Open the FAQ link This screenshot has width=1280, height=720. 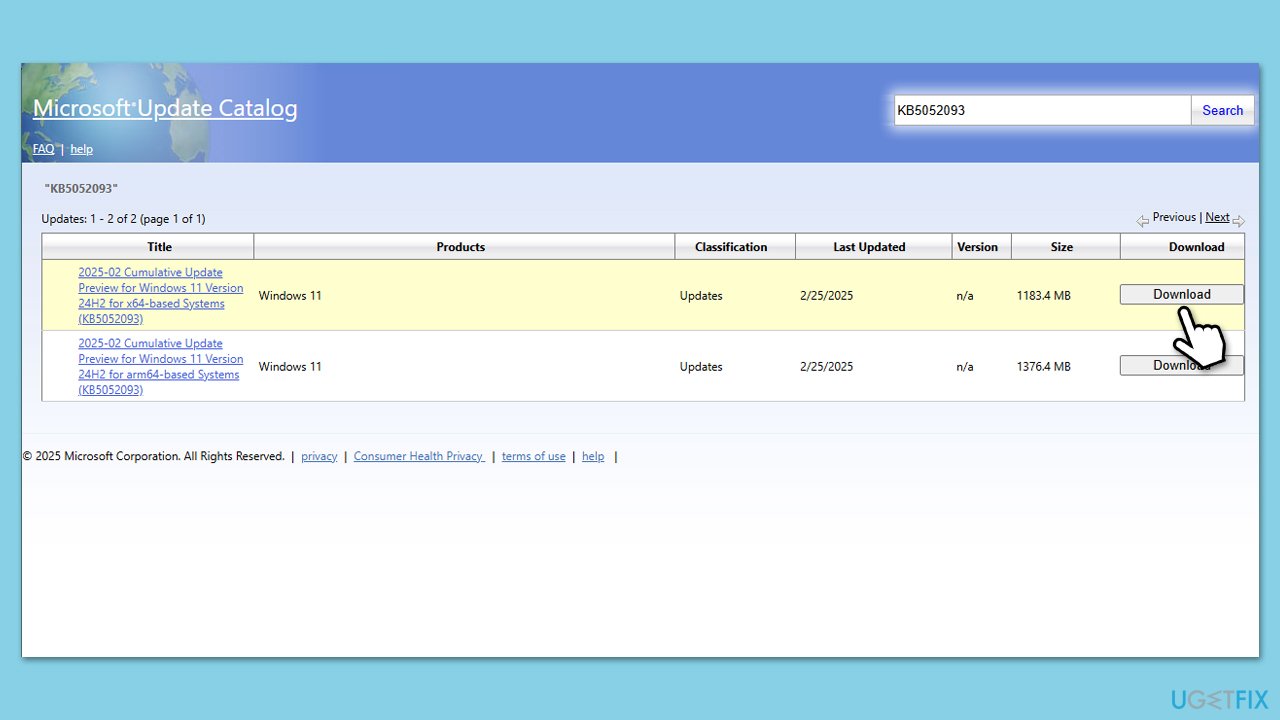pyautogui.click(x=43, y=149)
